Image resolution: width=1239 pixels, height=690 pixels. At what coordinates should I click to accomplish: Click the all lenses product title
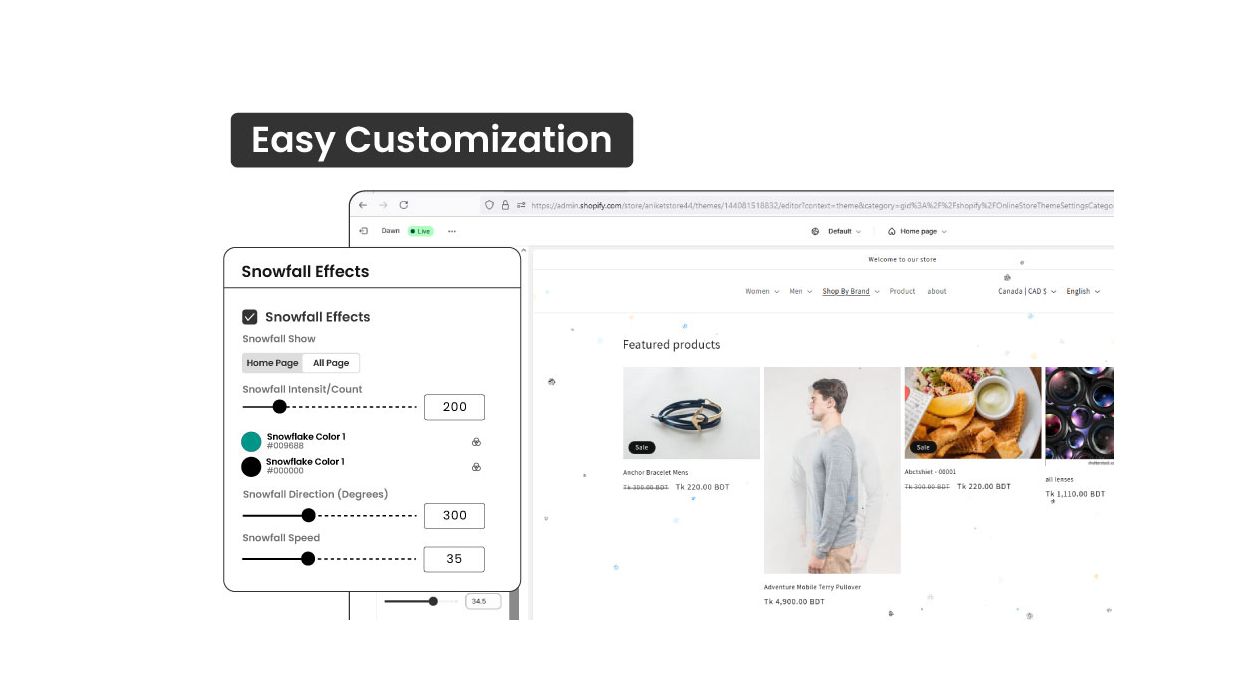pos(1059,479)
